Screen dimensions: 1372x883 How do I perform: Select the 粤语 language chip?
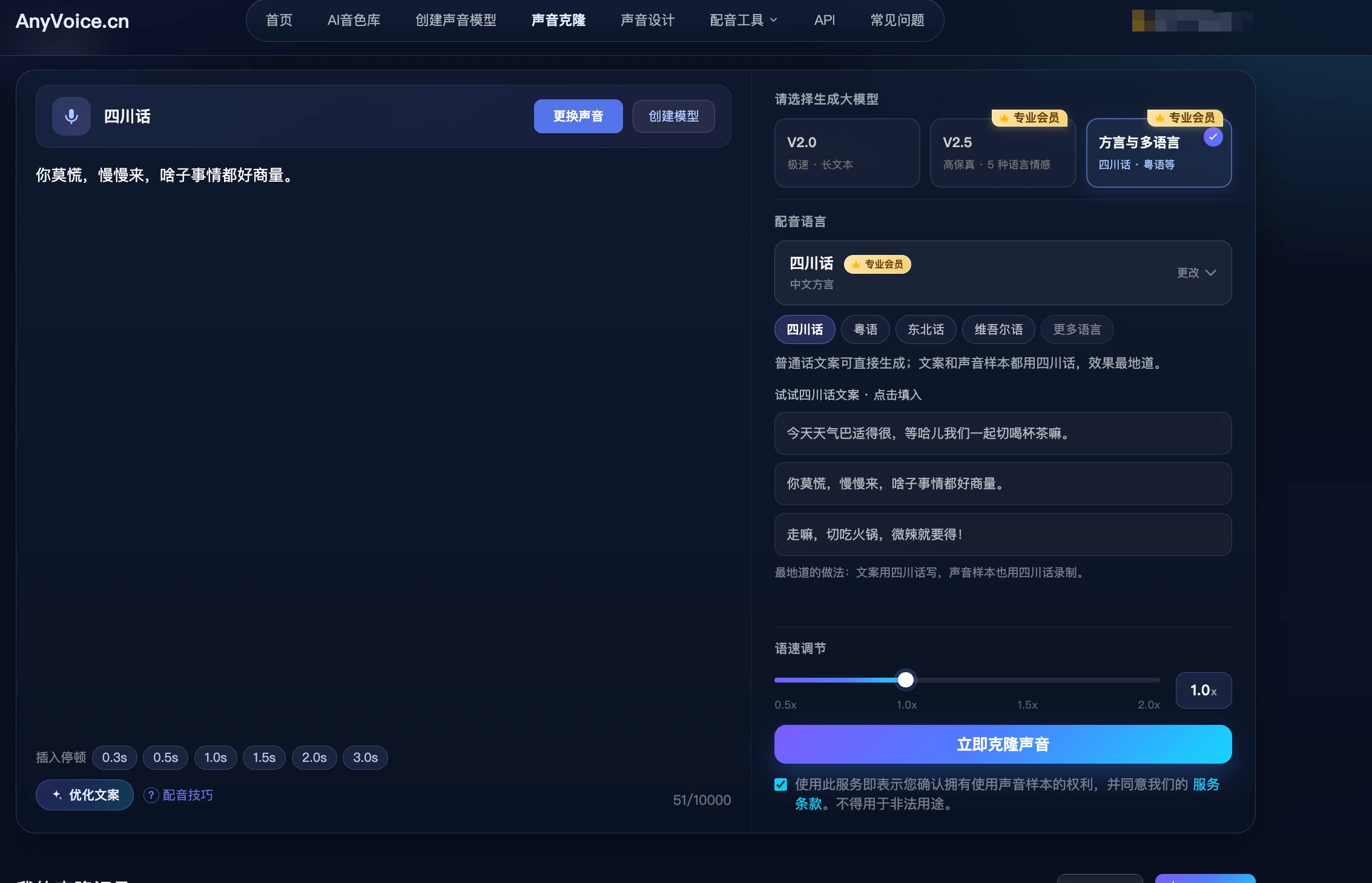(x=865, y=329)
